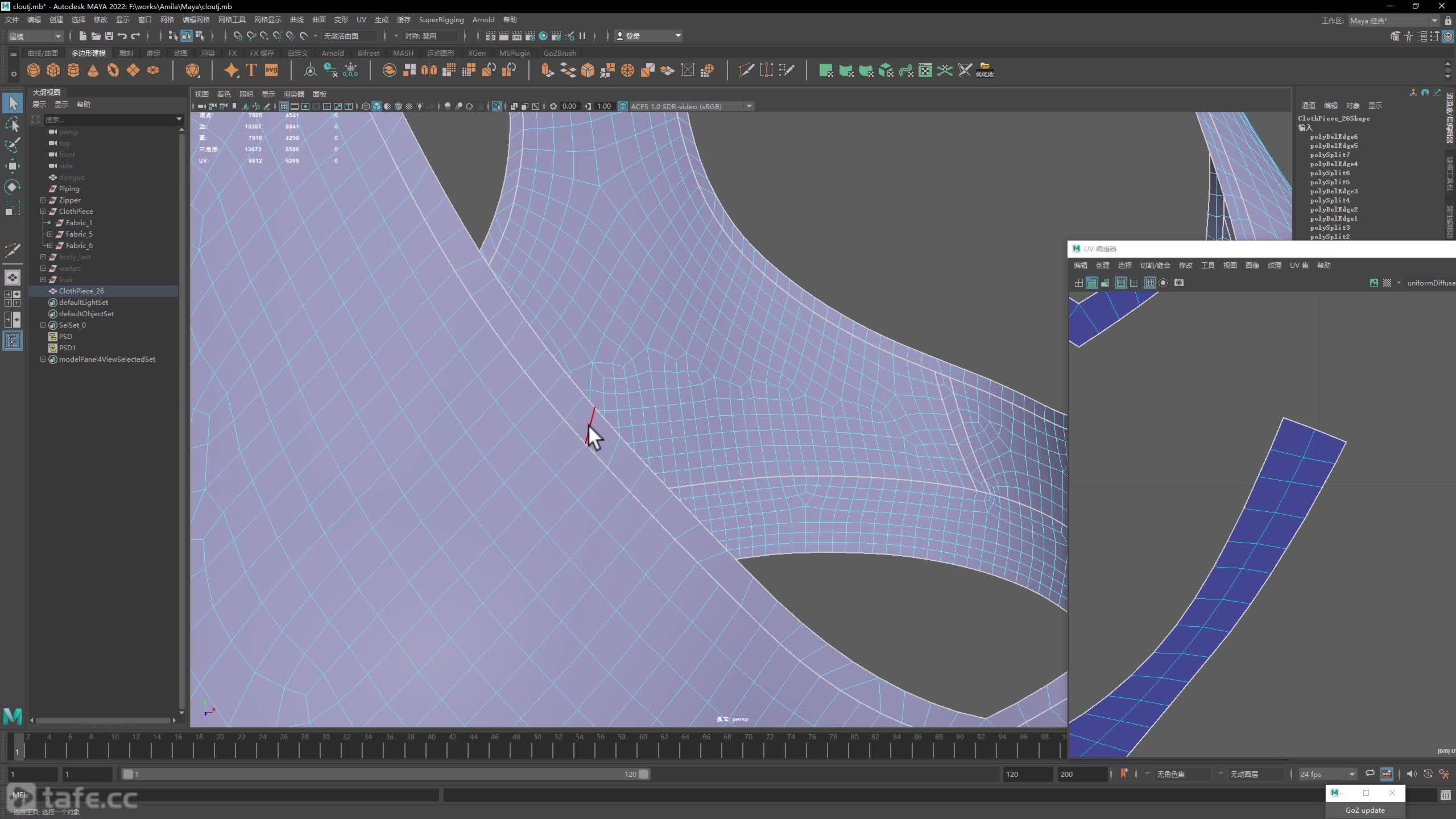Open the 建模 menu set dropdown
1456x819 pixels.
(x=35, y=36)
